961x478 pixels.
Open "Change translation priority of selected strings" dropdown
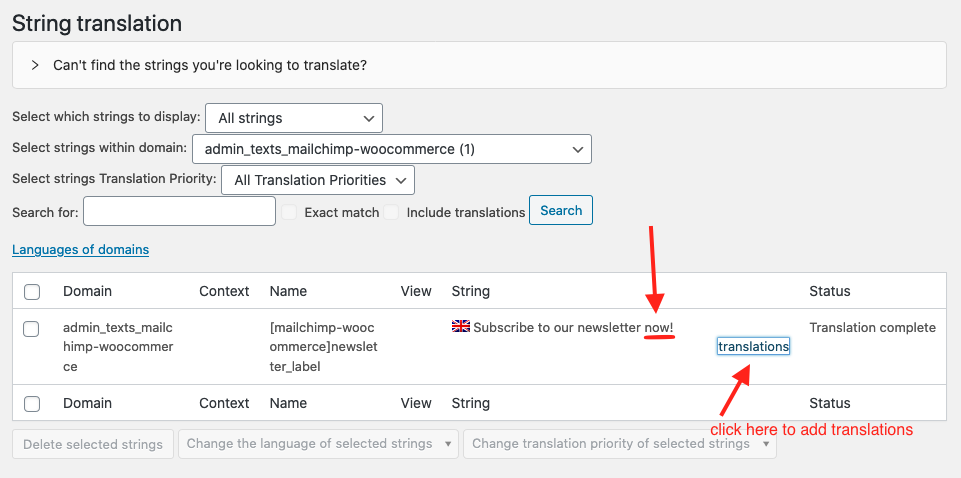pos(619,444)
